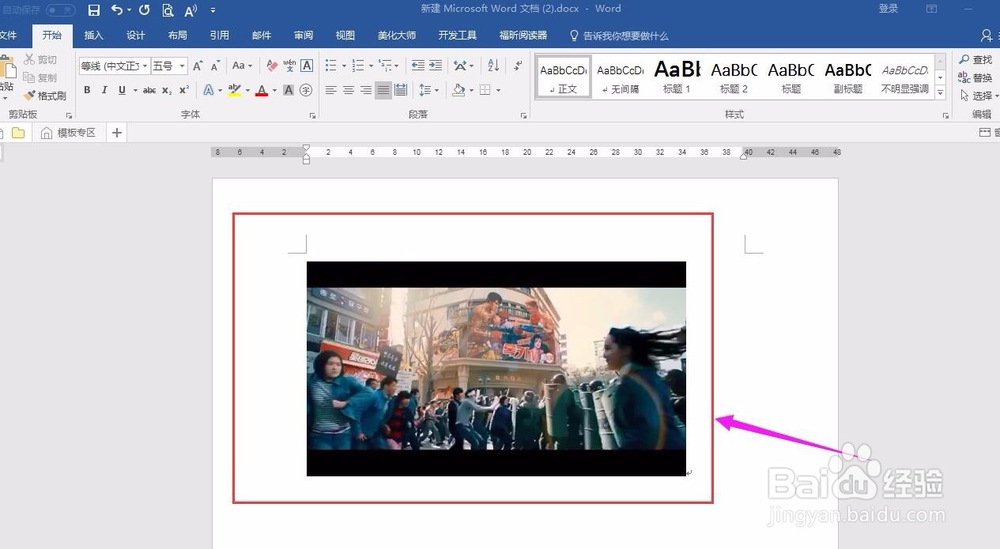Screen dimensions: 1000x549
Task: Decrease font size with shrink font icon
Action: tap(216, 66)
